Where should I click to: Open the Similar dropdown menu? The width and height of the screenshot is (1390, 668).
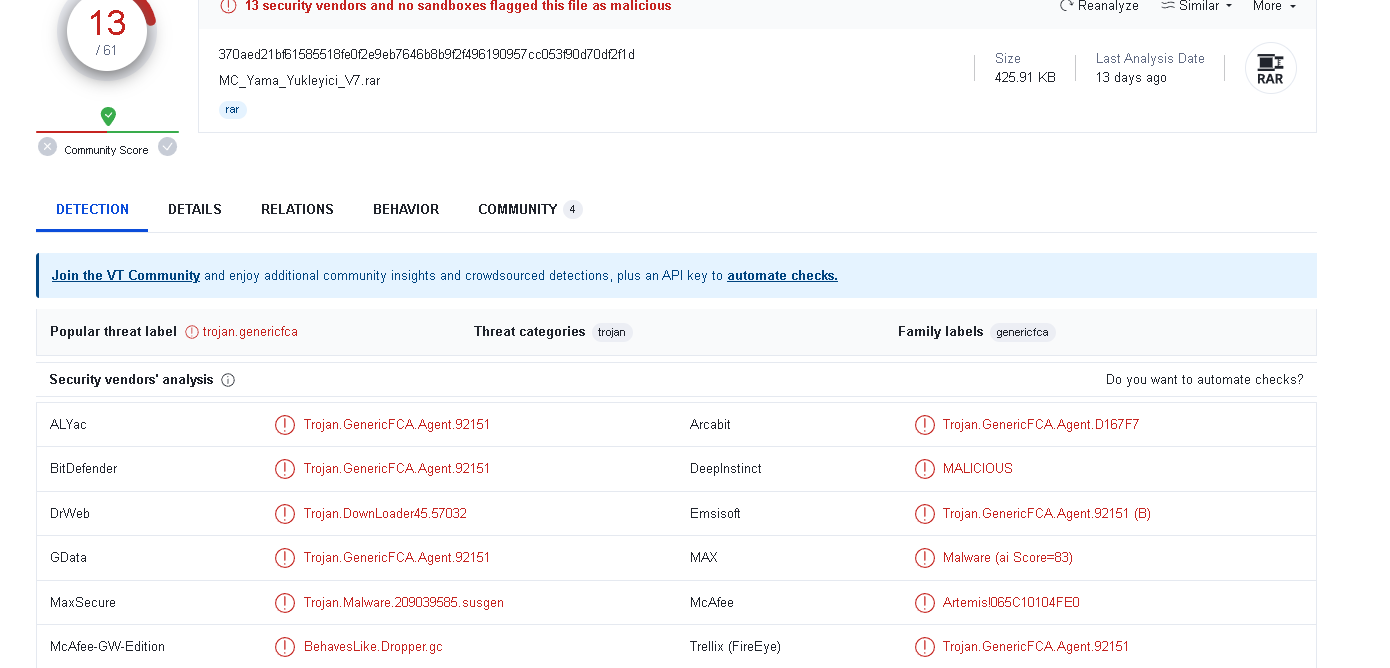click(x=1197, y=6)
